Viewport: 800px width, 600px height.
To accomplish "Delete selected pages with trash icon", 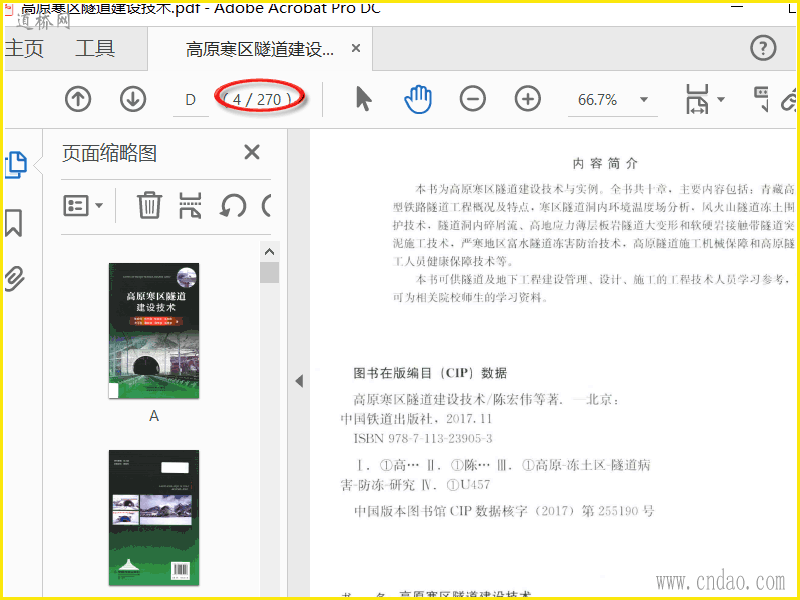I will [x=149, y=205].
